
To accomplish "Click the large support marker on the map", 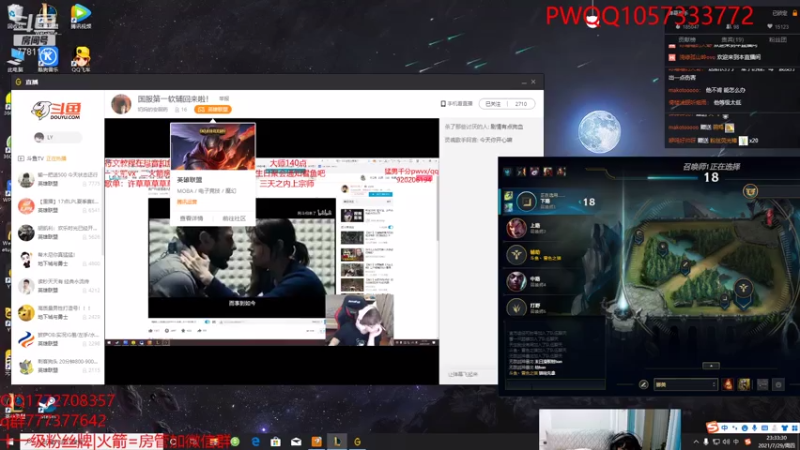I will coord(743,289).
